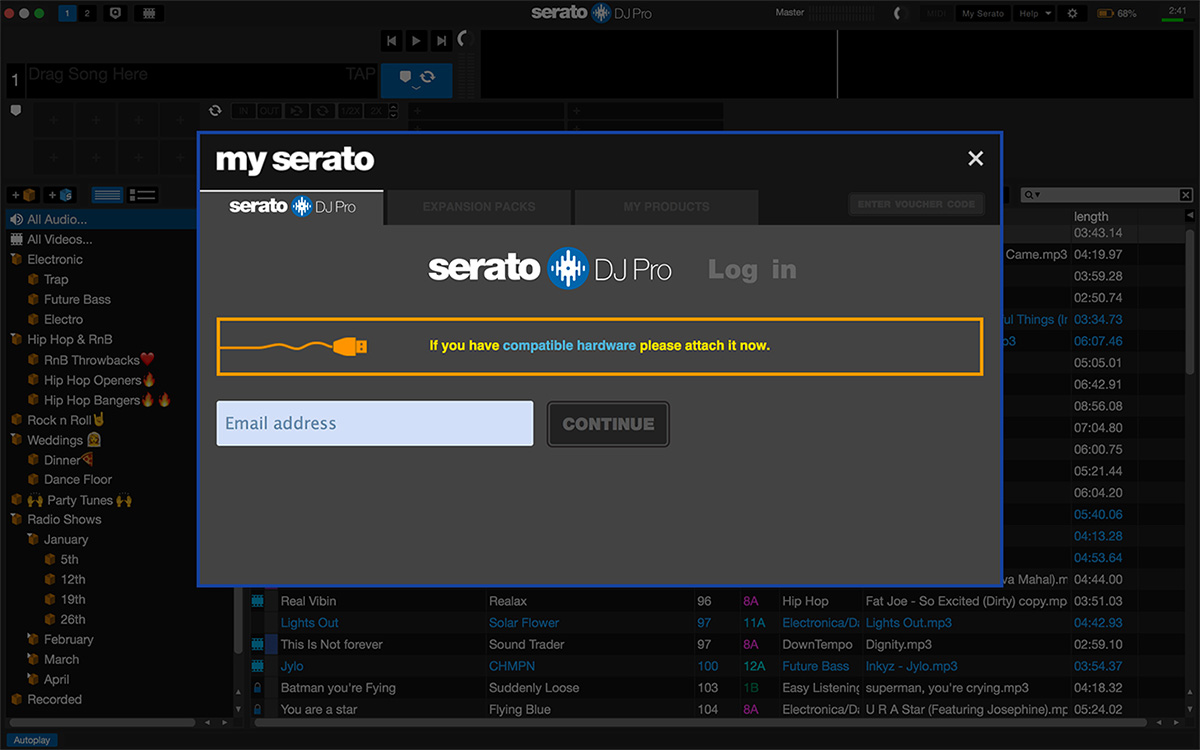This screenshot has width=1200, height=750.
Task: Set loop IN point
Action: pos(243,110)
